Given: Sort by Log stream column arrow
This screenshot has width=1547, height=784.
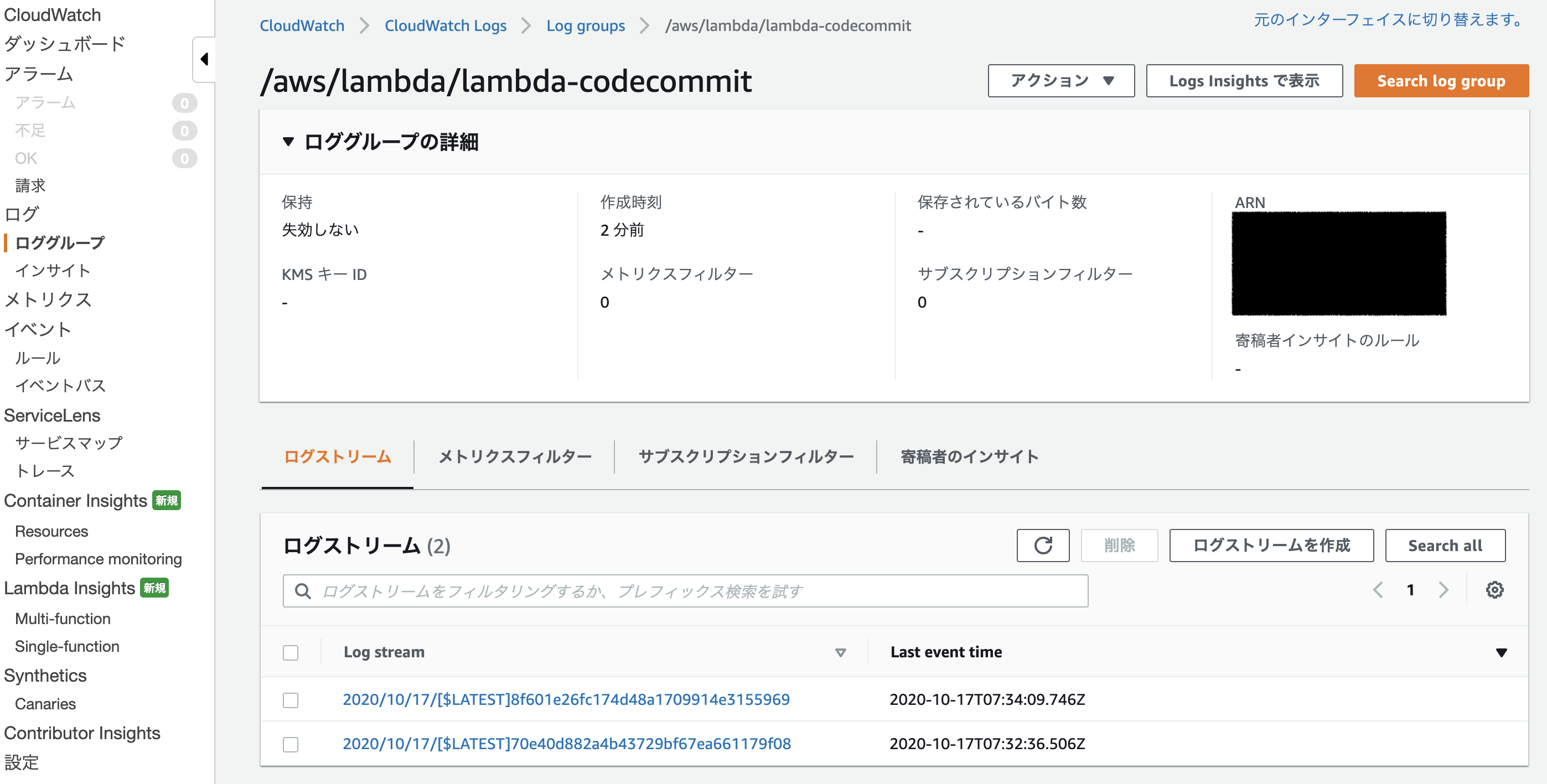Looking at the screenshot, I should (841, 652).
